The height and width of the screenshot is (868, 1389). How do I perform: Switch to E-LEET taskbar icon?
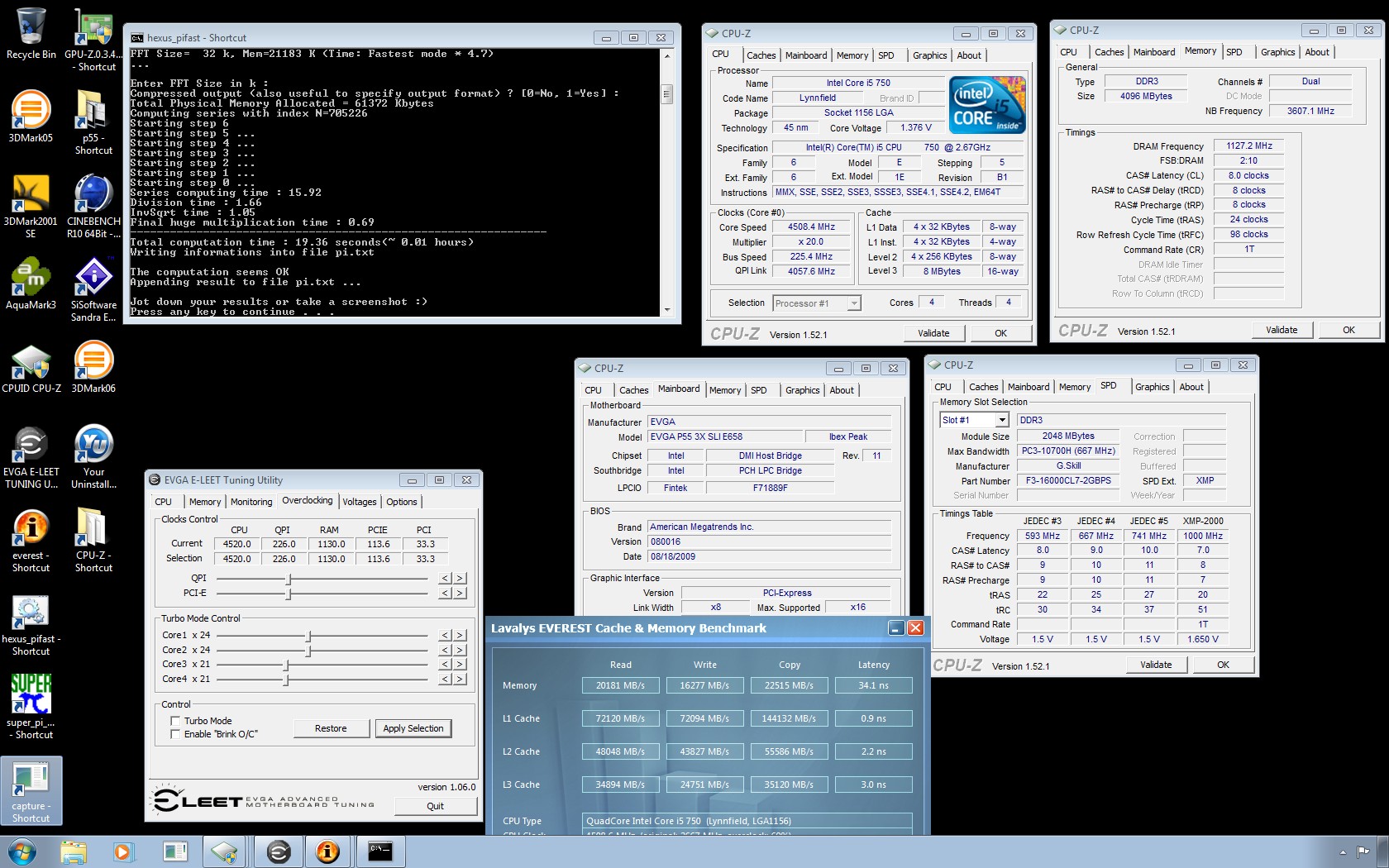click(279, 851)
